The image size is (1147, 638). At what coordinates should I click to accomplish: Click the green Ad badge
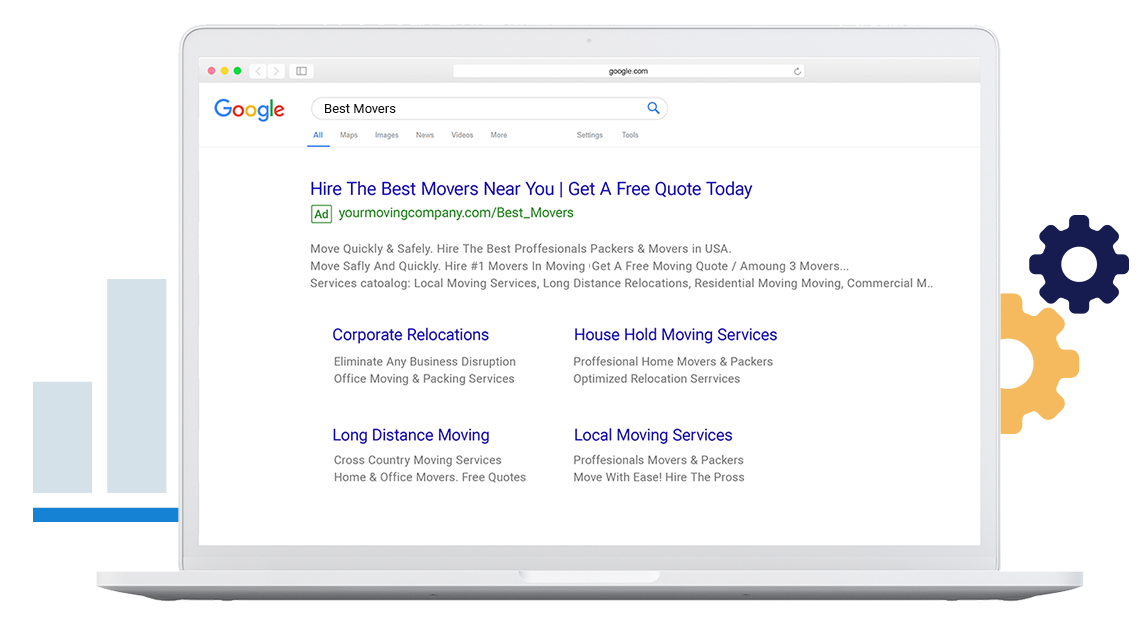point(321,214)
